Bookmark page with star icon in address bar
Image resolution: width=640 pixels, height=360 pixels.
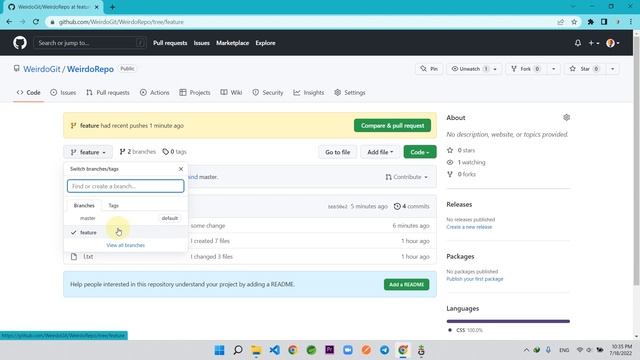click(574, 22)
